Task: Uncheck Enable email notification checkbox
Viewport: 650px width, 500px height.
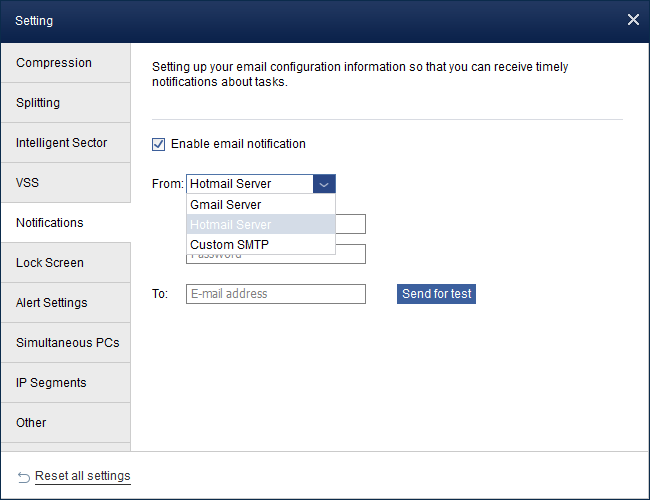Action: (158, 144)
